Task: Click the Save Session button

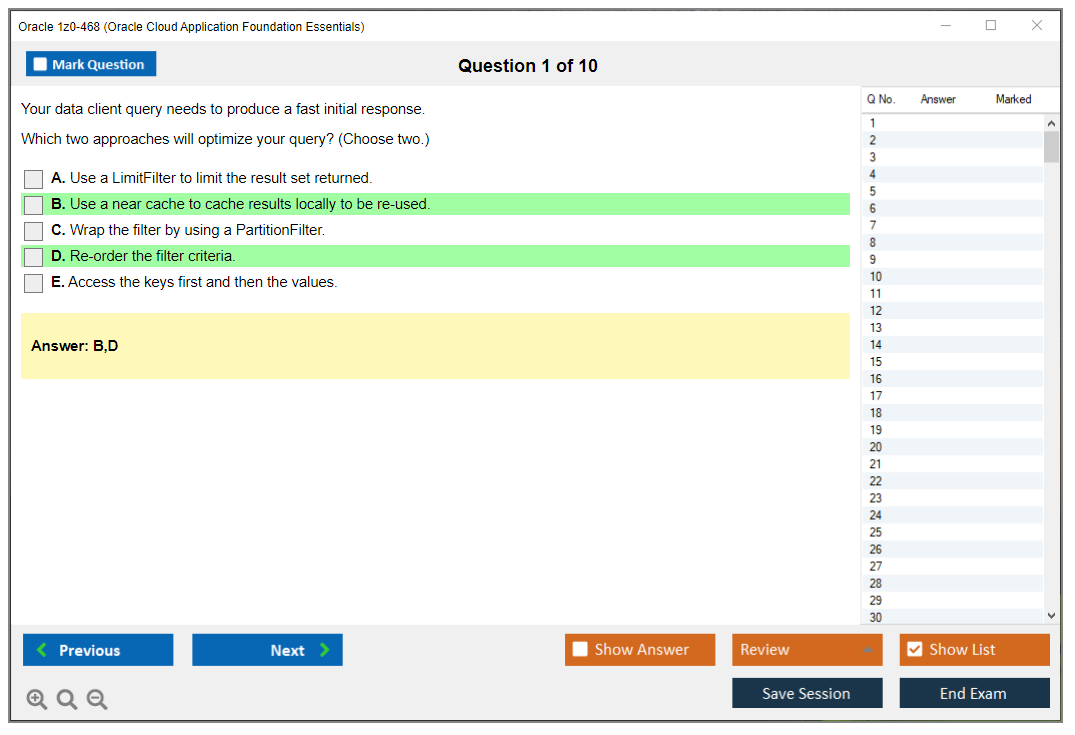Action: point(807,692)
